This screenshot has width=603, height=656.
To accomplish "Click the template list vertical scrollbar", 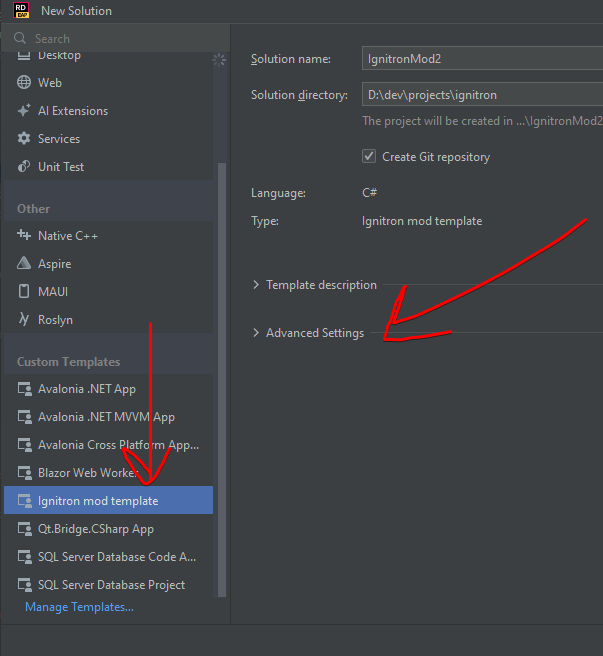I will (x=222, y=379).
